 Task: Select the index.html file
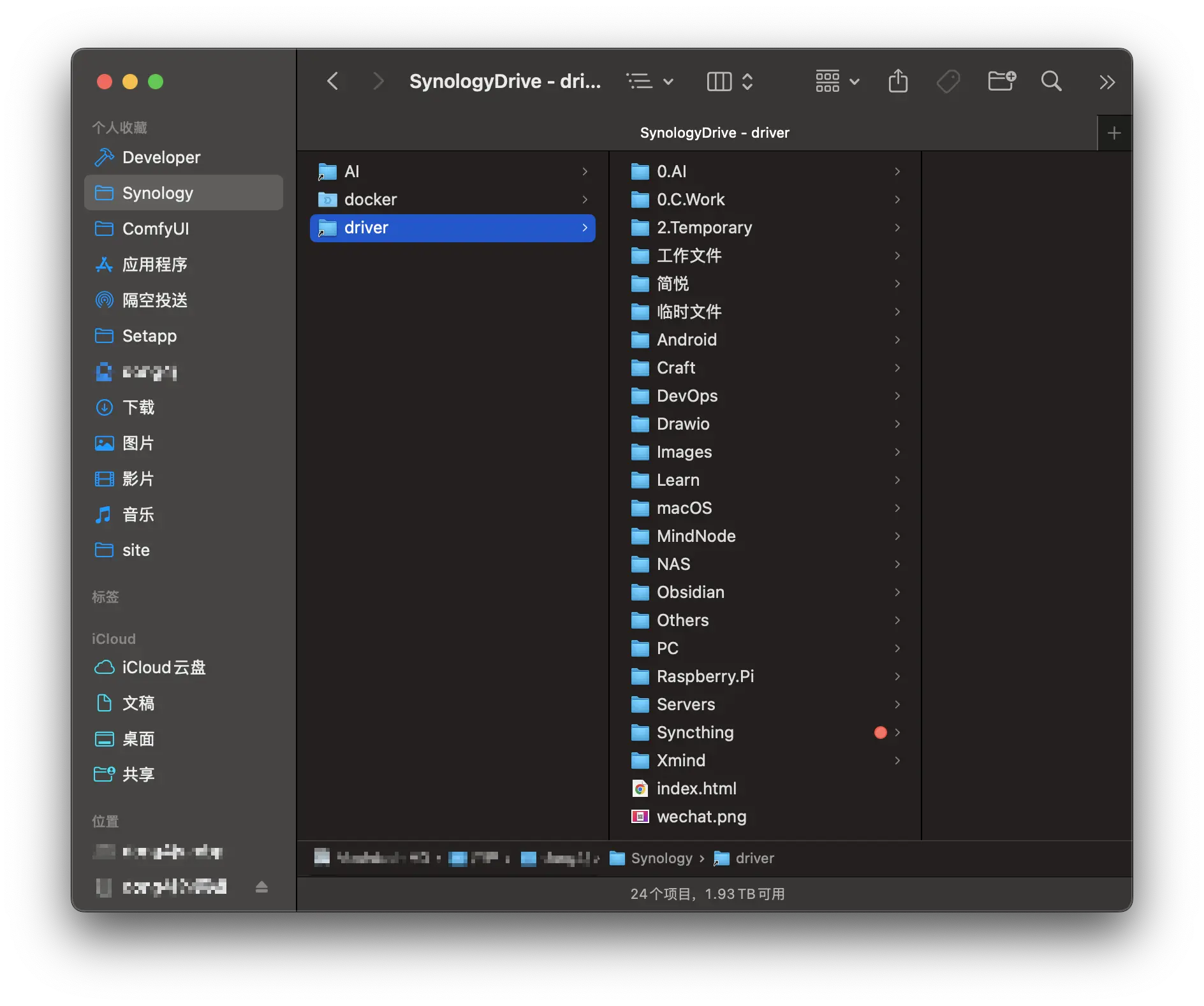click(x=696, y=789)
